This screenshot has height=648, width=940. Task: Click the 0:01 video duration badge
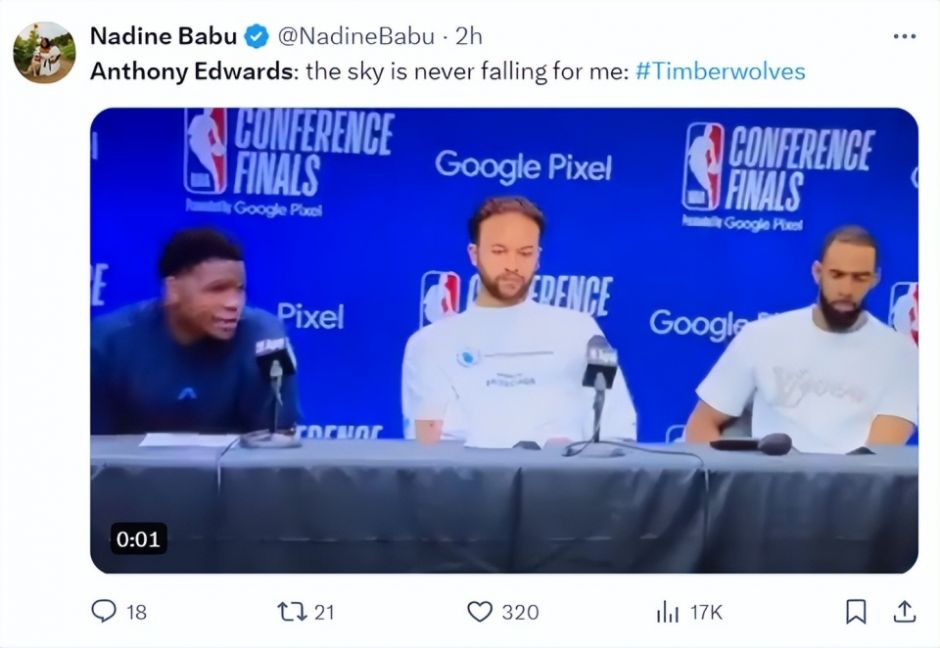click(138, 539)
